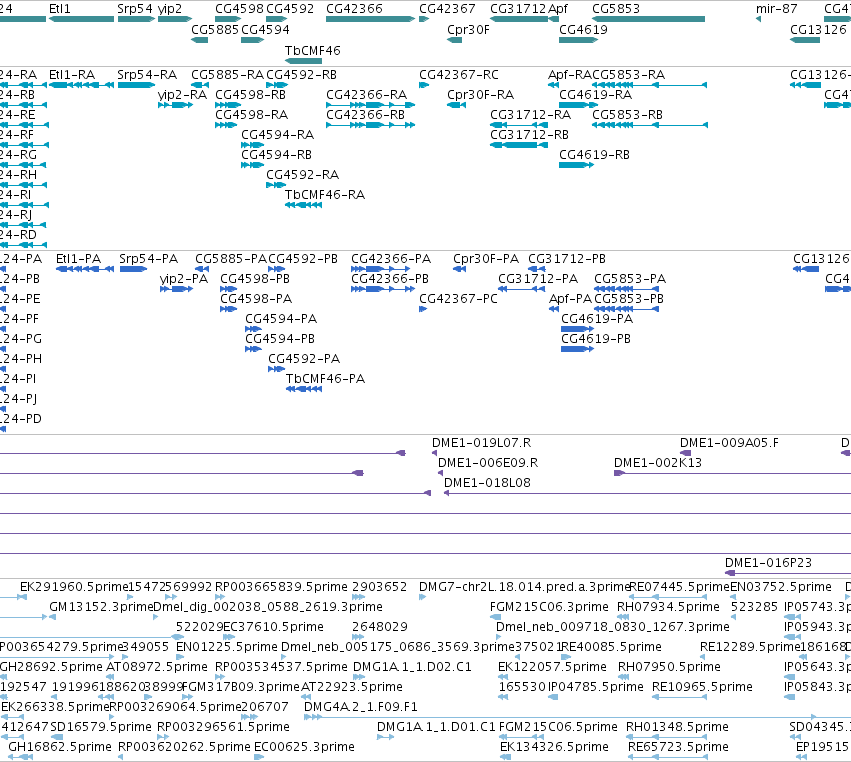
Task: Select the CG5853-RB transcript label
Action: coord(627,115)
